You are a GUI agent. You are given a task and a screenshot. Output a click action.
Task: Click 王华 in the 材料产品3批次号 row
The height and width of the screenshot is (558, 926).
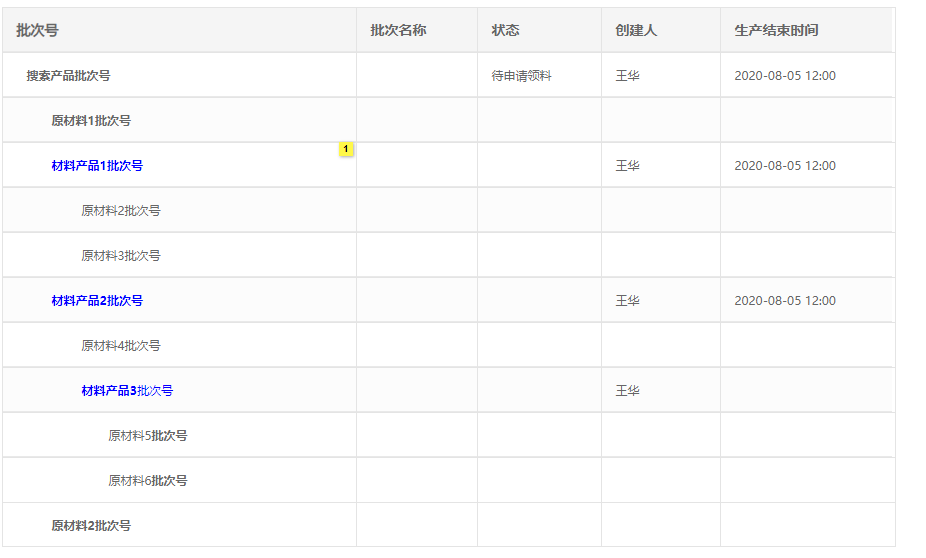(627, 391)
